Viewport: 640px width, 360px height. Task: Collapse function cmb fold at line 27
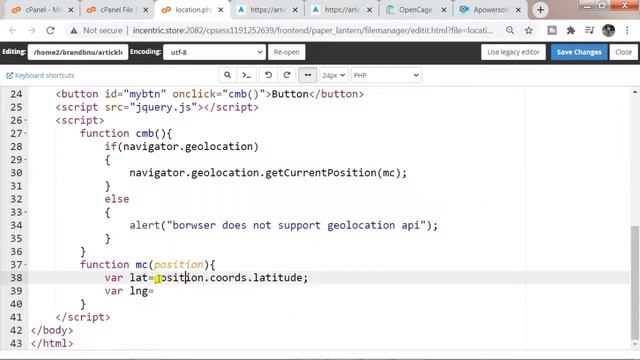[x=26, y=133]
